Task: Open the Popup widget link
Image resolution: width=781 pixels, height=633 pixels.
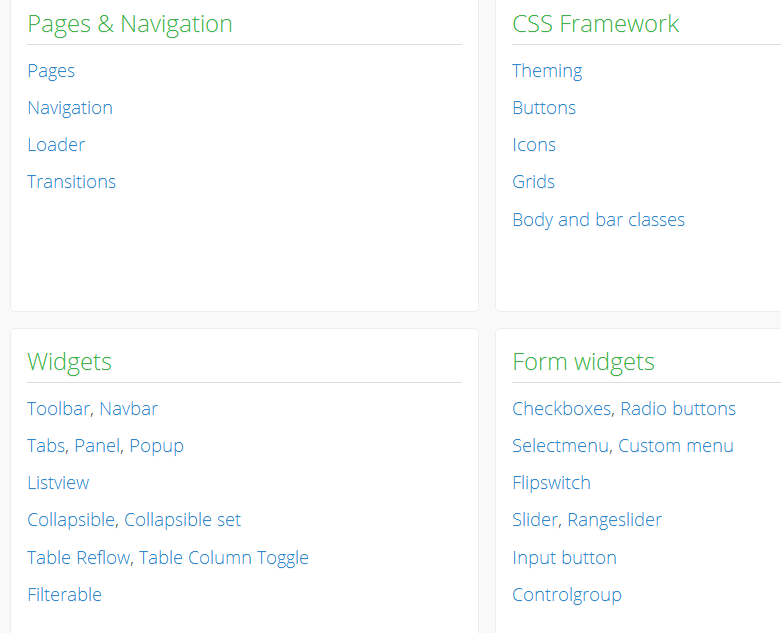Action: click(x=156, y=446)
